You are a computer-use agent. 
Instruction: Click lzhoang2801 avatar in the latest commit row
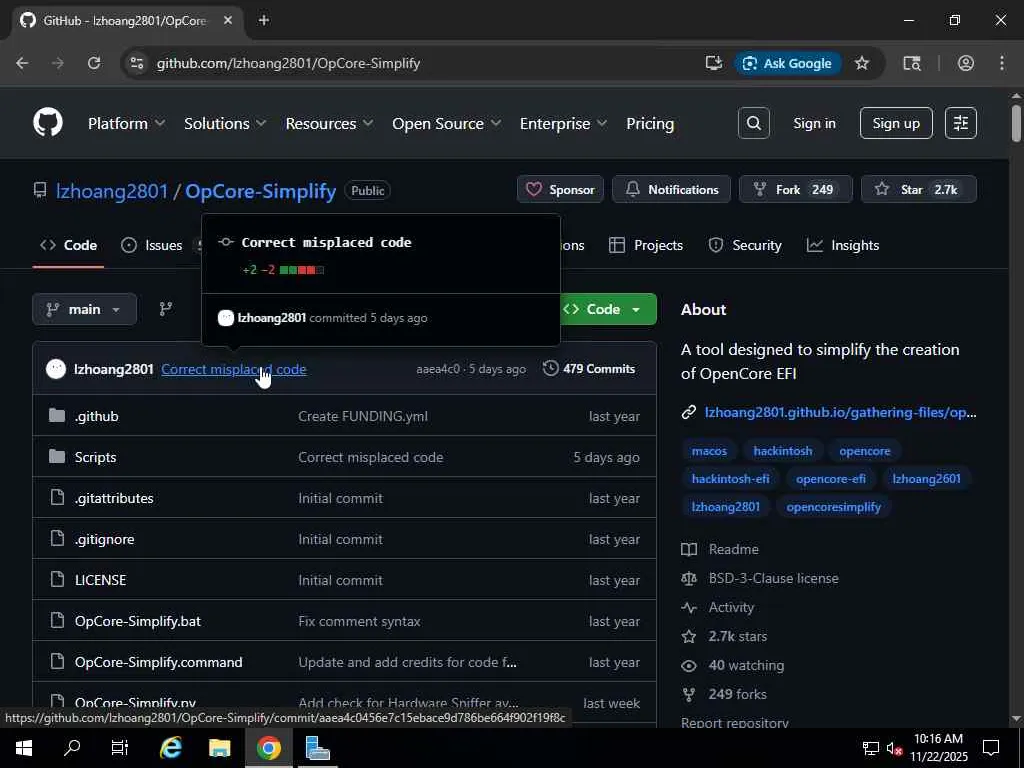point(56,369)
